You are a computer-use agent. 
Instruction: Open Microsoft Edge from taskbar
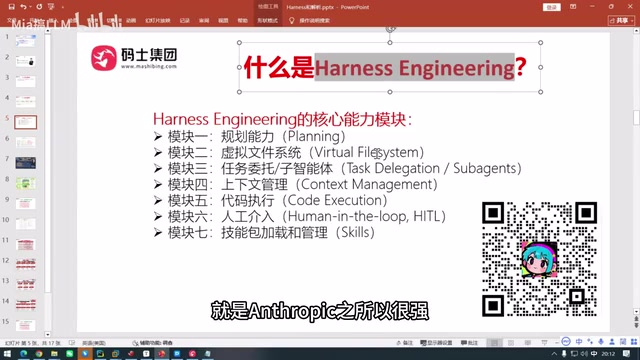[23, 353]
